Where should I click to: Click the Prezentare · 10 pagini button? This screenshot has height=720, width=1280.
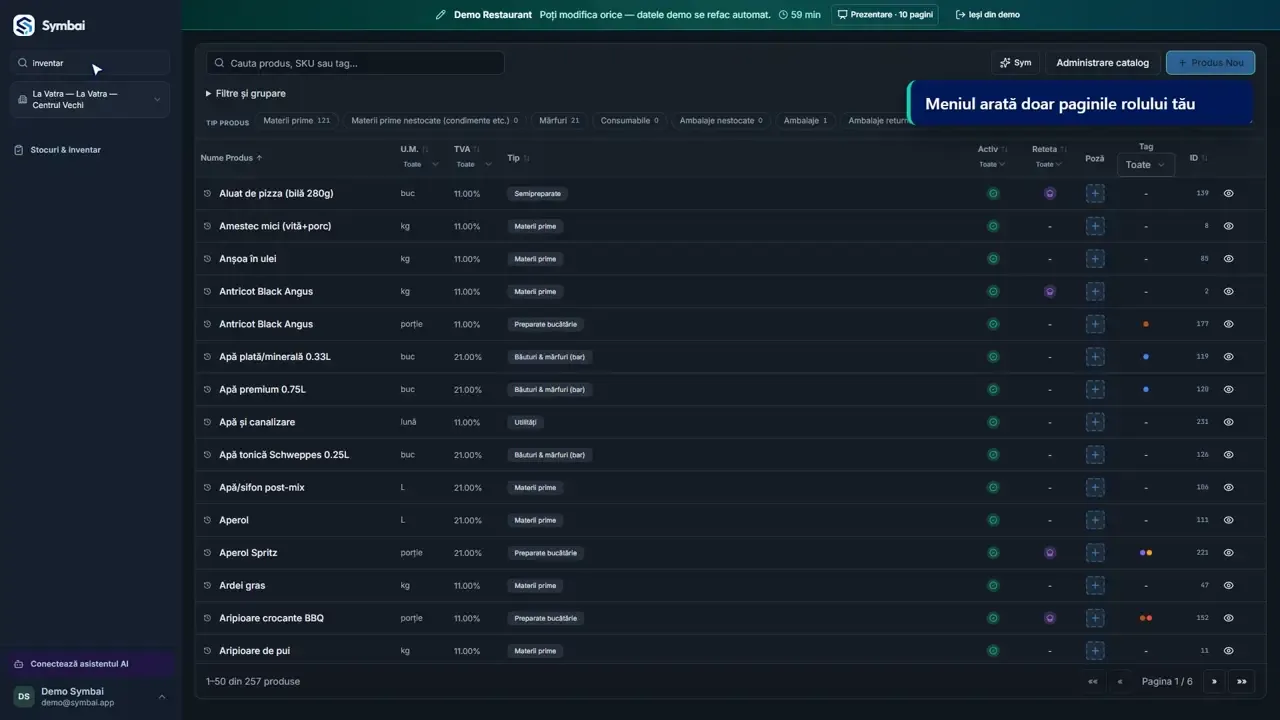click(x=887, y=15)
